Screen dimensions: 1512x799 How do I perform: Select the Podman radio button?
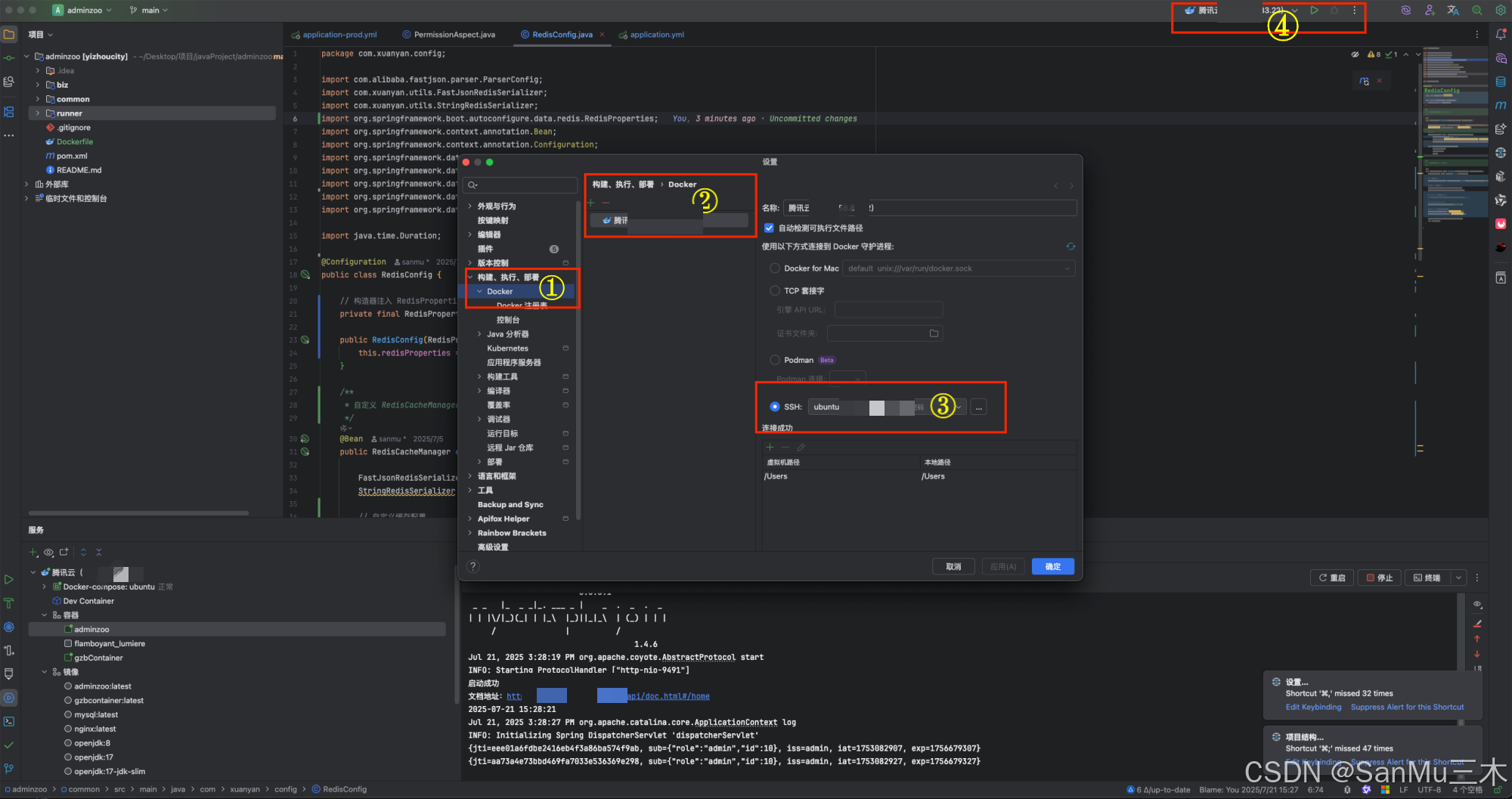click(775, 360)
